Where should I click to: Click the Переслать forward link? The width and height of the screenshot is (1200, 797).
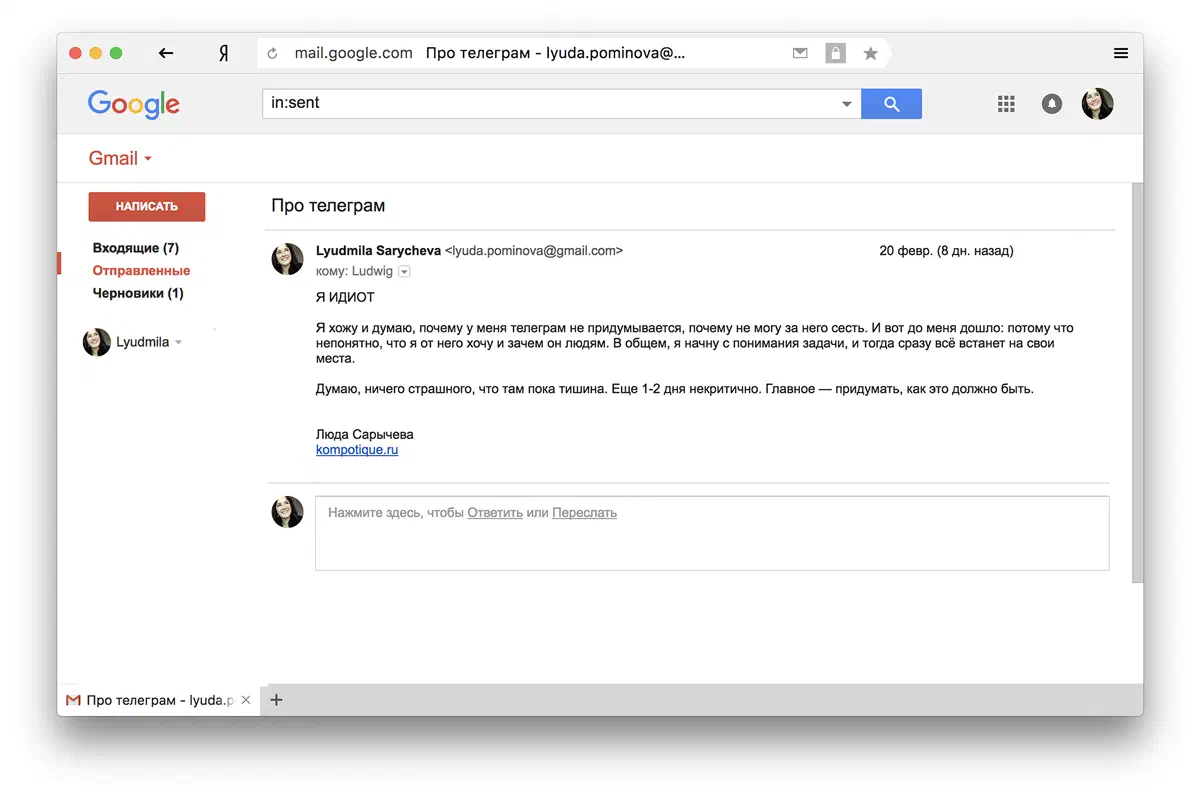pos(584,513)
